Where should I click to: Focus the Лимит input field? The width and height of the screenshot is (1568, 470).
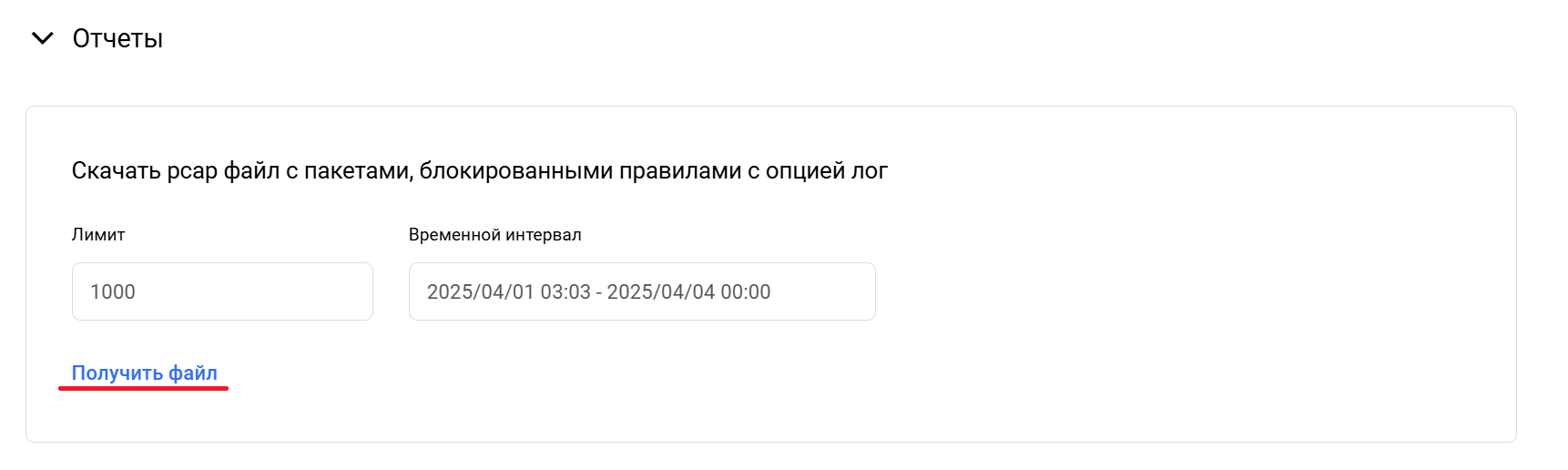click(222, 291)
